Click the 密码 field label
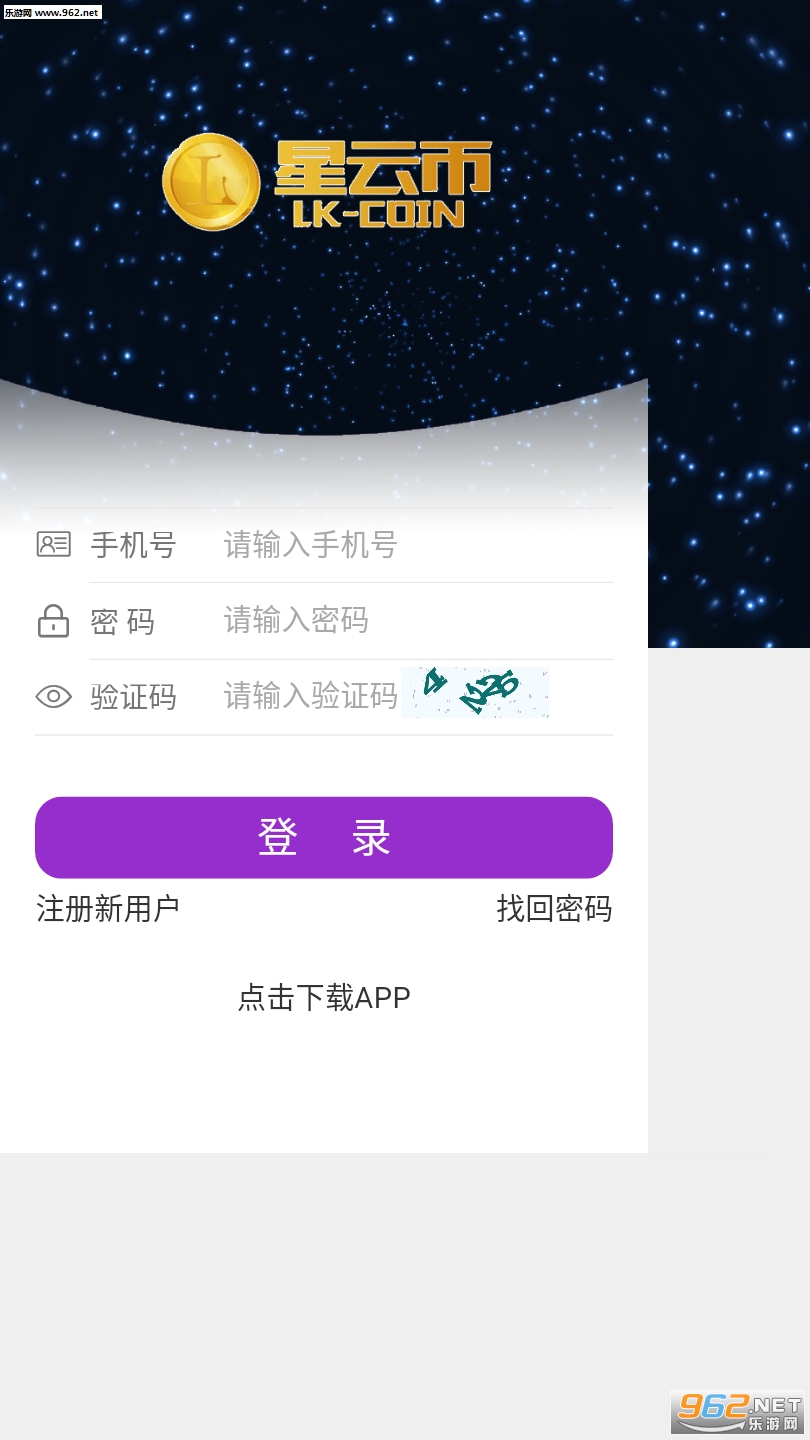 click(122, 621)
